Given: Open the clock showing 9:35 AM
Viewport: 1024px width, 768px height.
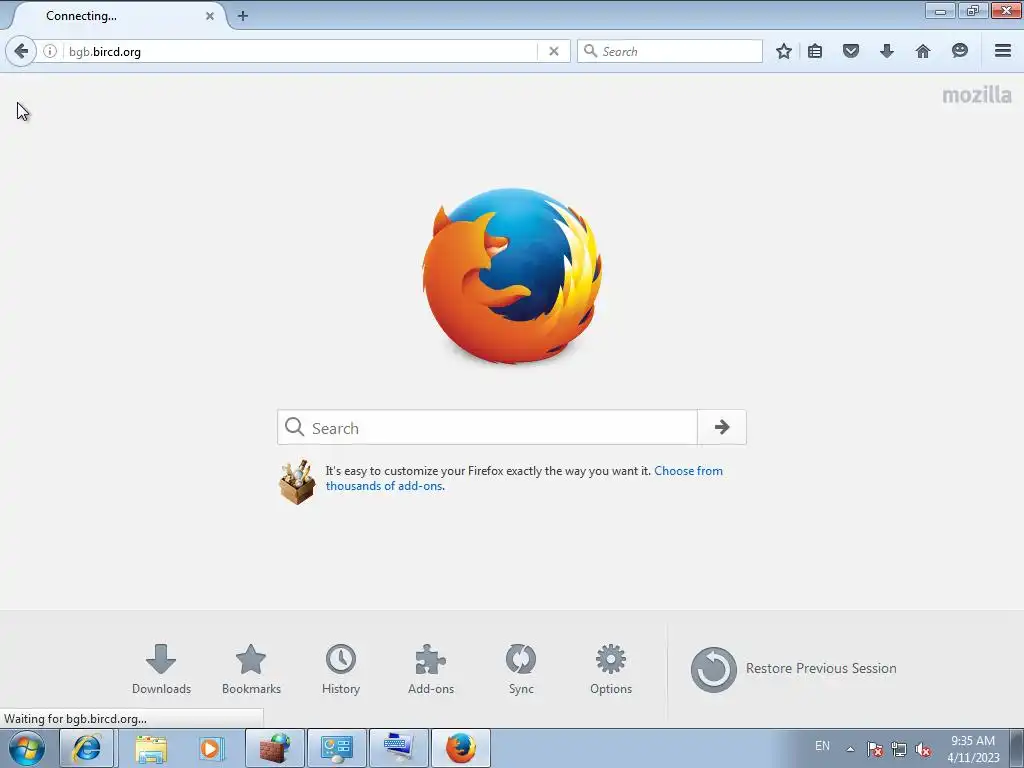Looking at the screenshot, I should [x=973, y=749].
